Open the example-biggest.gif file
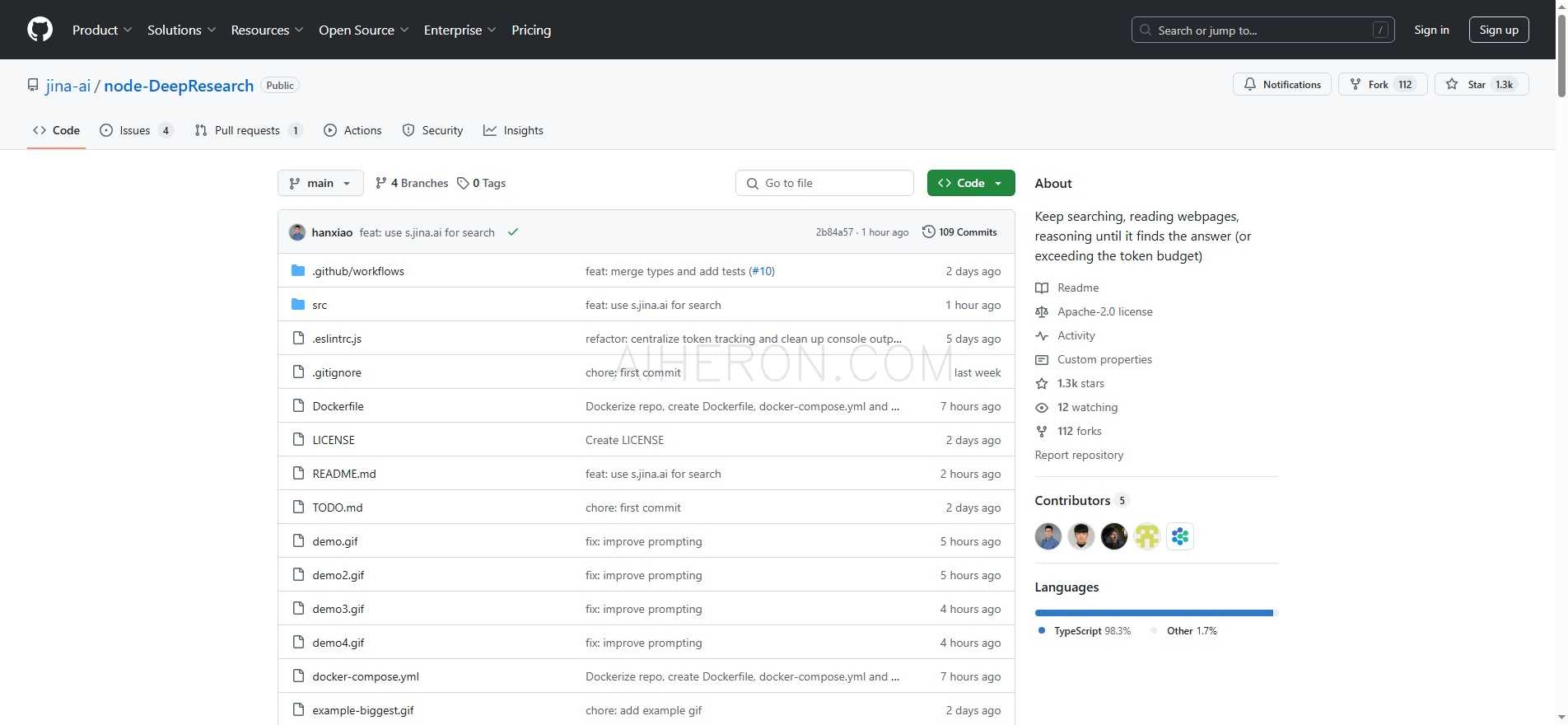This screenshot has width=1568, height=725. tap(363, 710)
